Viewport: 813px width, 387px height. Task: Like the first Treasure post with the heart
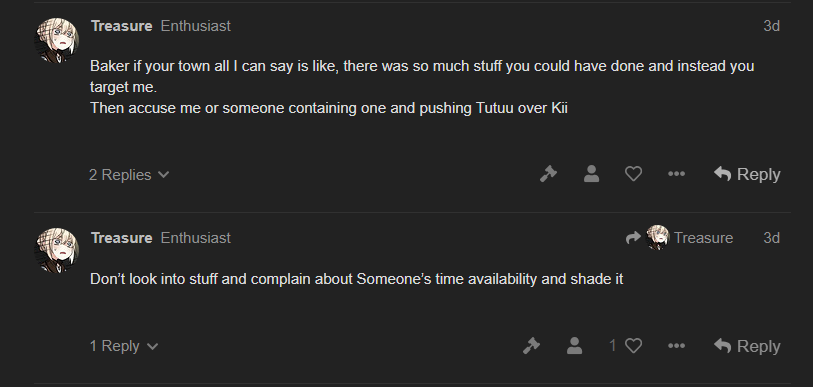point(633,174)
